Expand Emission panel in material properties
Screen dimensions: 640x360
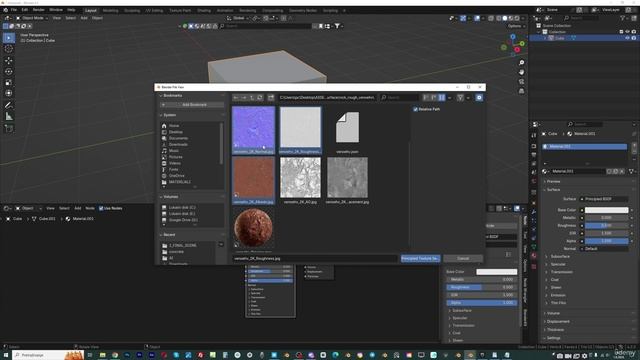[x=558, y=295]
